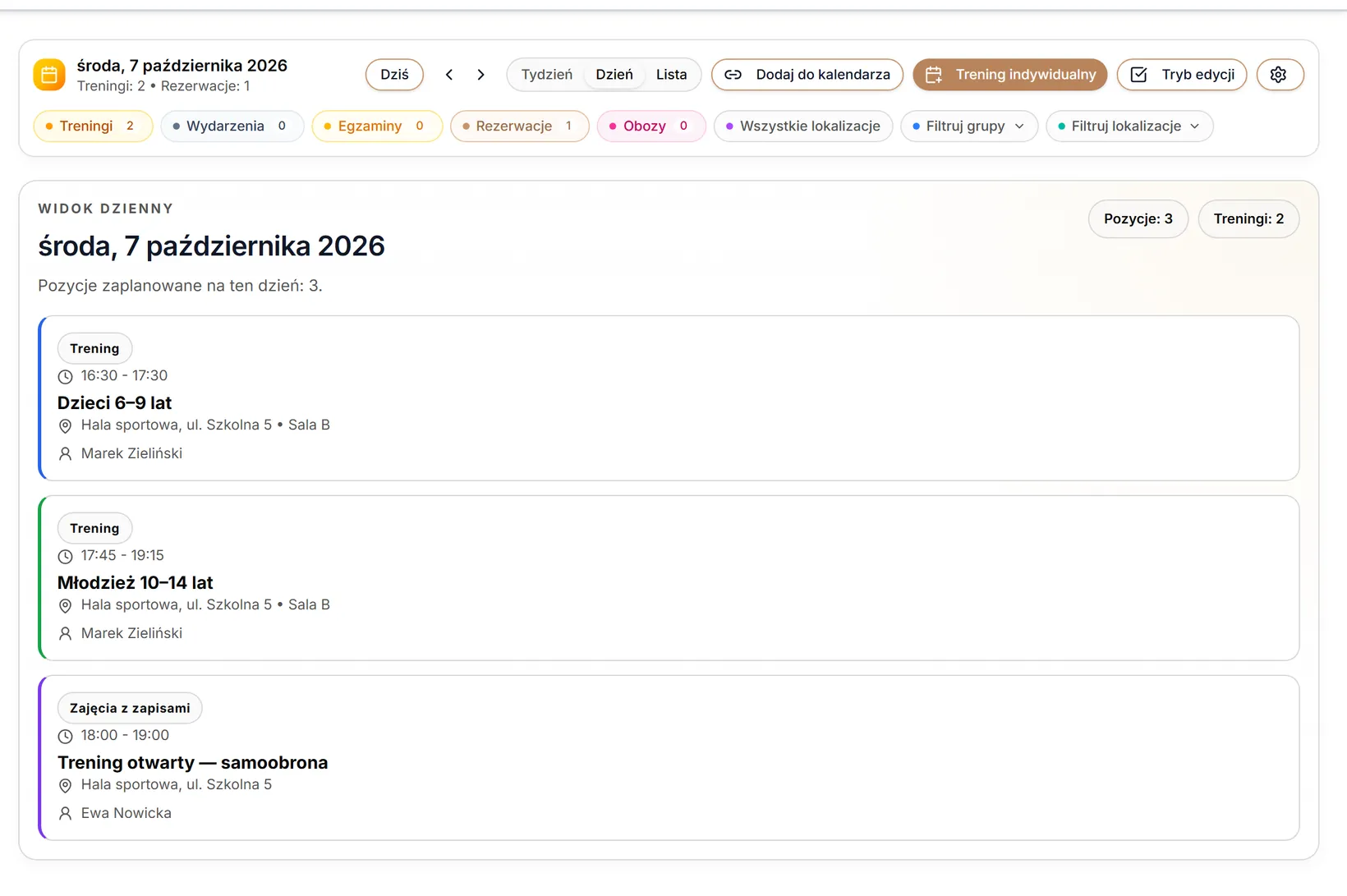Toggle the Rezerwacje filter chip

pyautogui.click(x=520, y=126)
